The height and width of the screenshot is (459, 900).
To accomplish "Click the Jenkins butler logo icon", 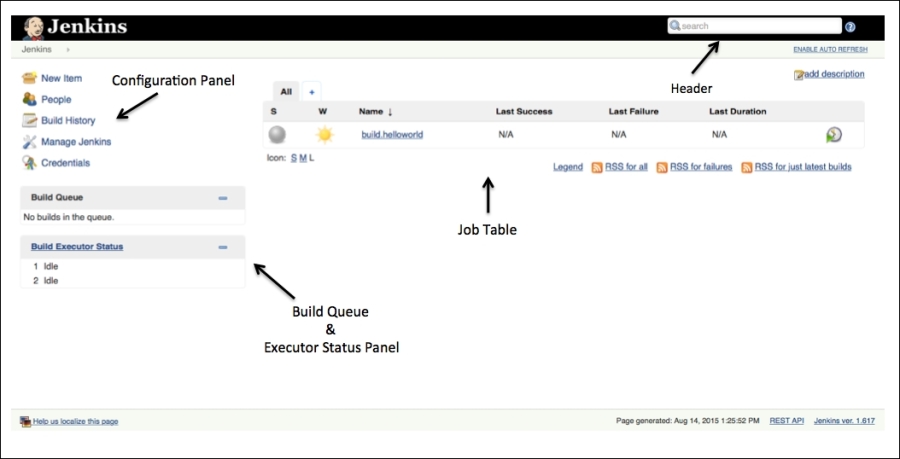I will point(34,27).
